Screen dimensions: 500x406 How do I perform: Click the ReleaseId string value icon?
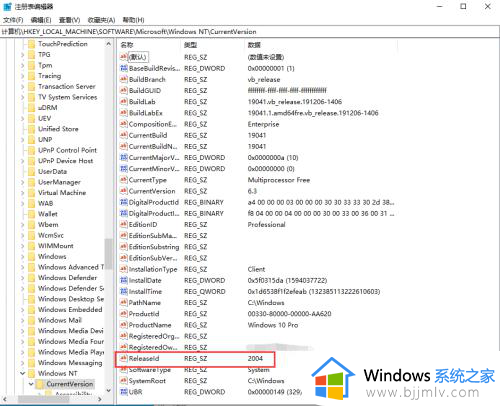click(x=124, y=358)
